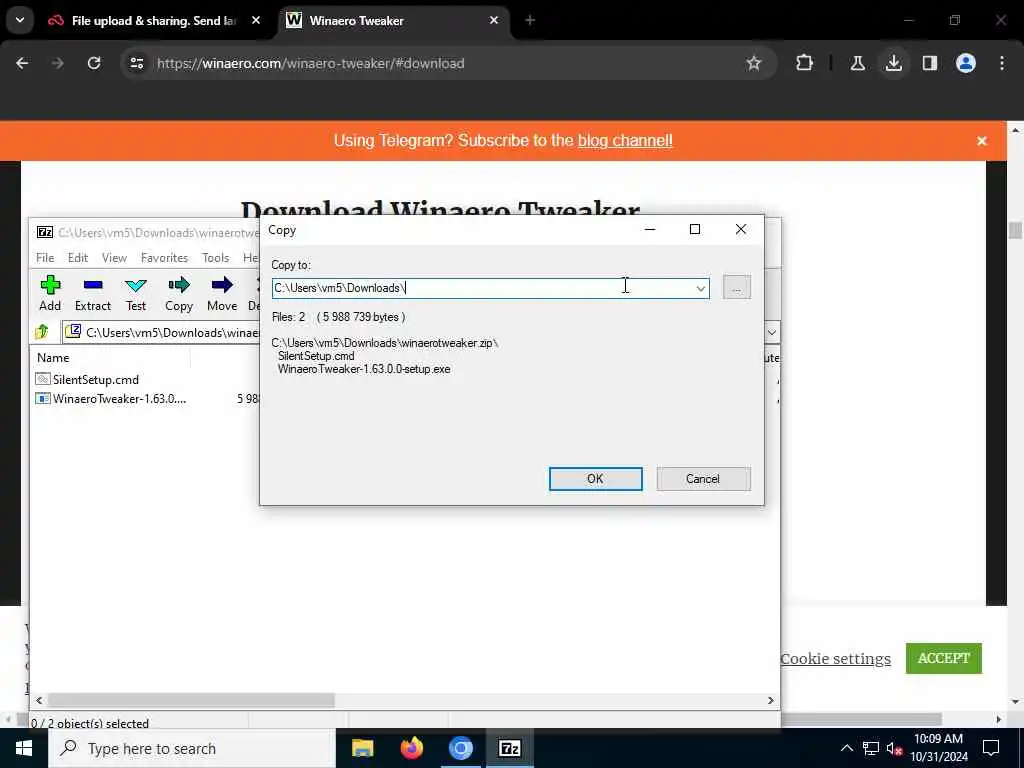Click the webpage vertical scrollbar thumb
1024x768 pixels.
(x=1015, y=231)
